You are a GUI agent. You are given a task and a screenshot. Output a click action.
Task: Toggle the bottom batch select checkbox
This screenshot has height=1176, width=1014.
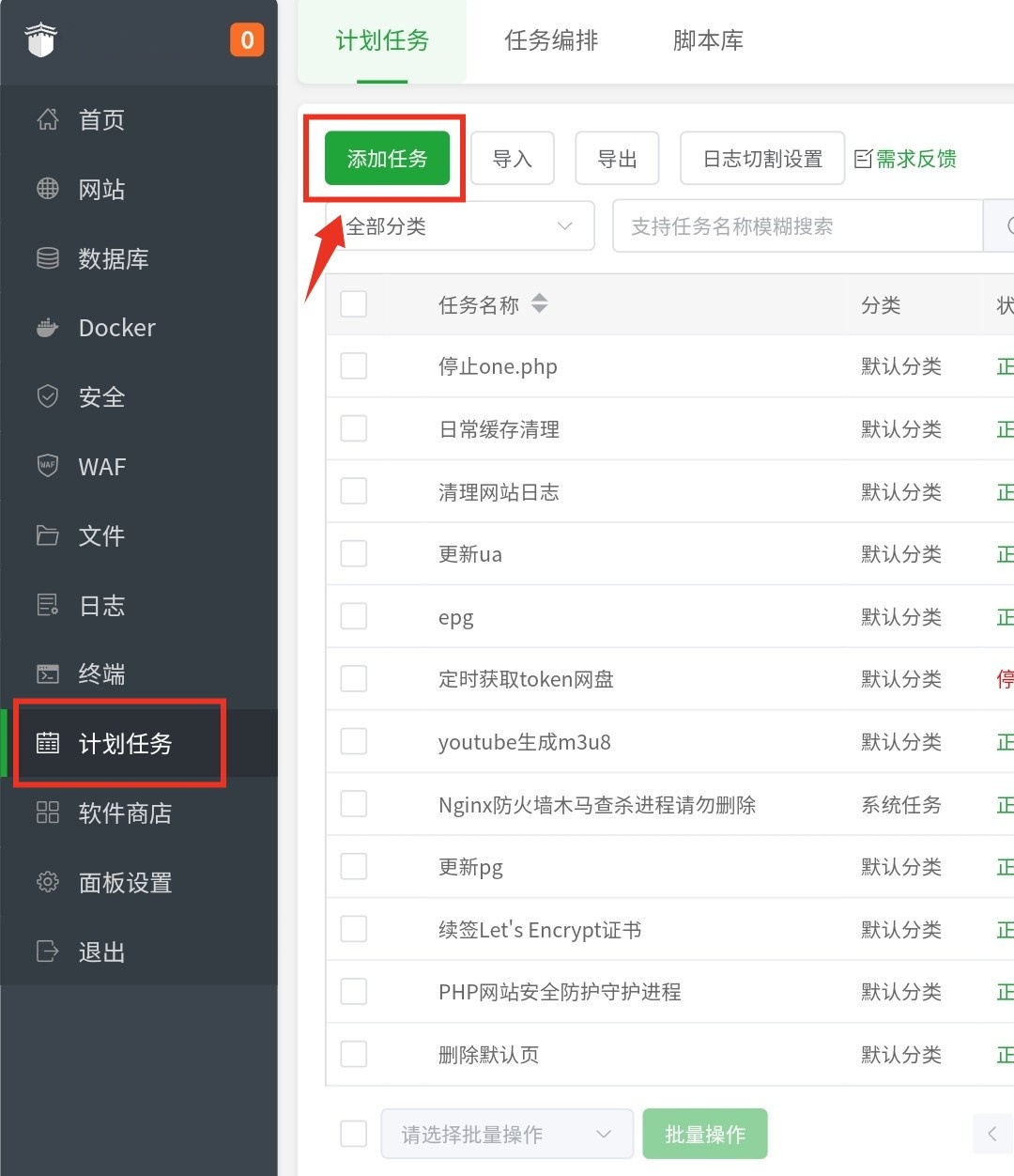click(x=354, y=1134)
